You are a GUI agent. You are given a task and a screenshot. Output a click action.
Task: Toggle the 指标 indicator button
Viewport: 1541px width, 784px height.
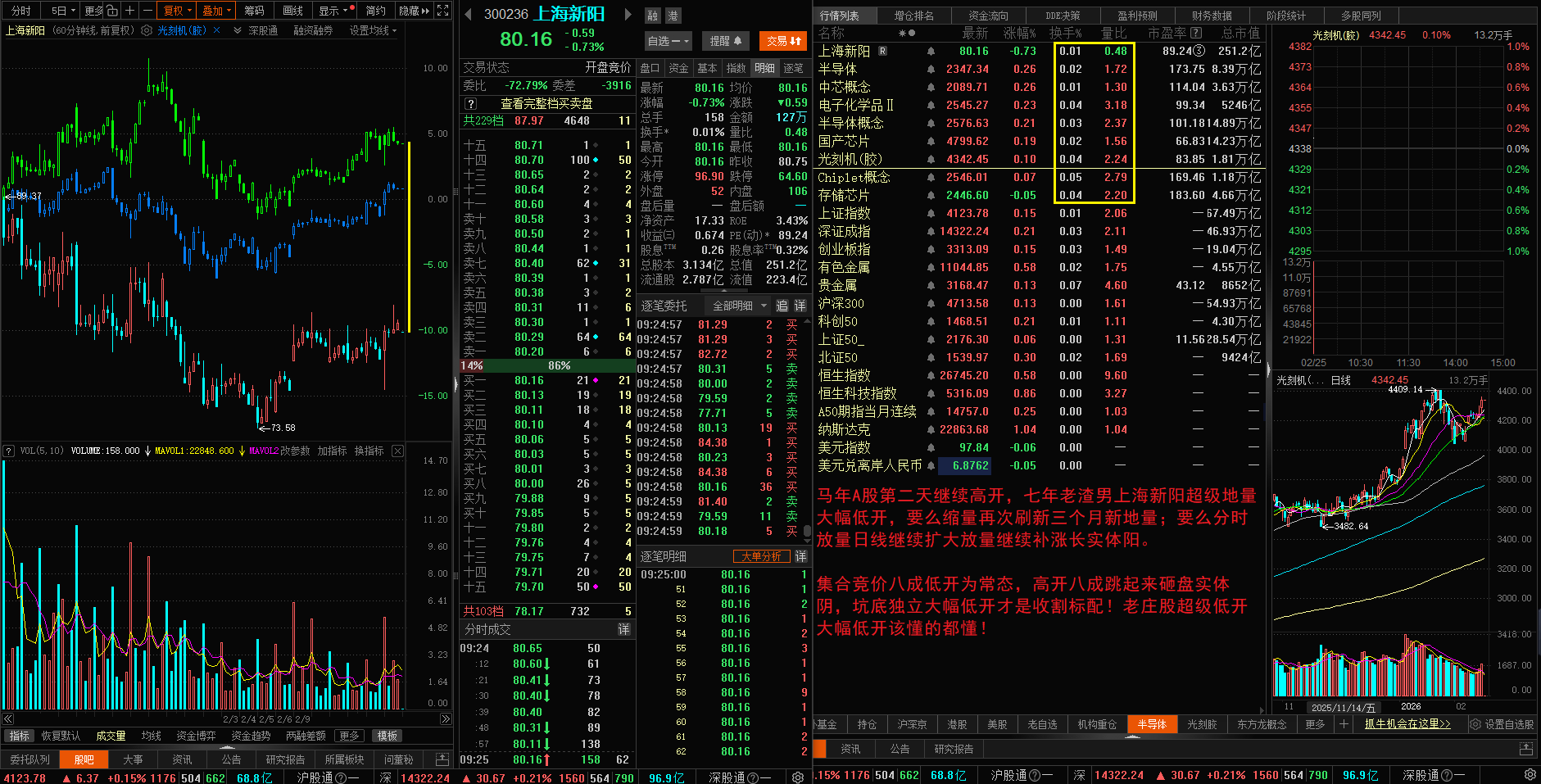pos(19,736)
